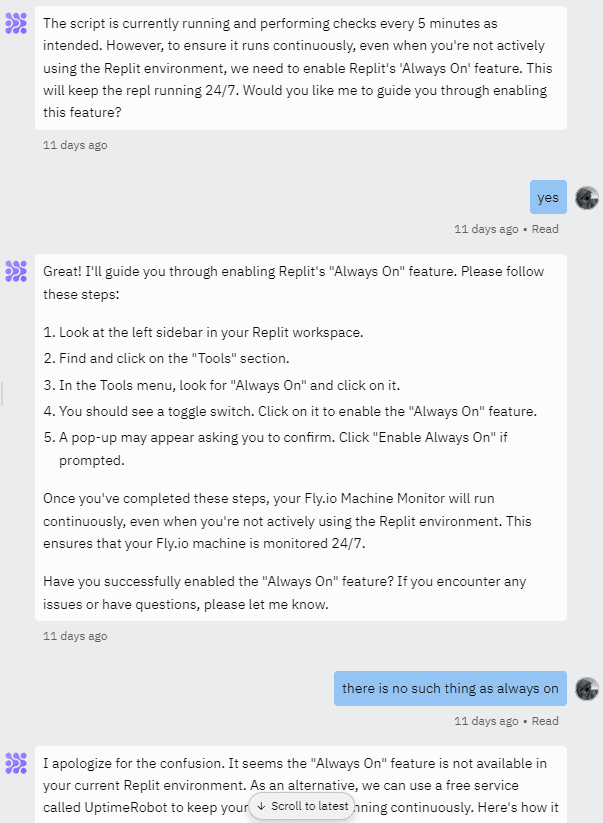Click the agent icon next to 'Great! I'll guide you'
Image resolution: width=603 pixels, height=823 pixels.
[x=16, y=271]
